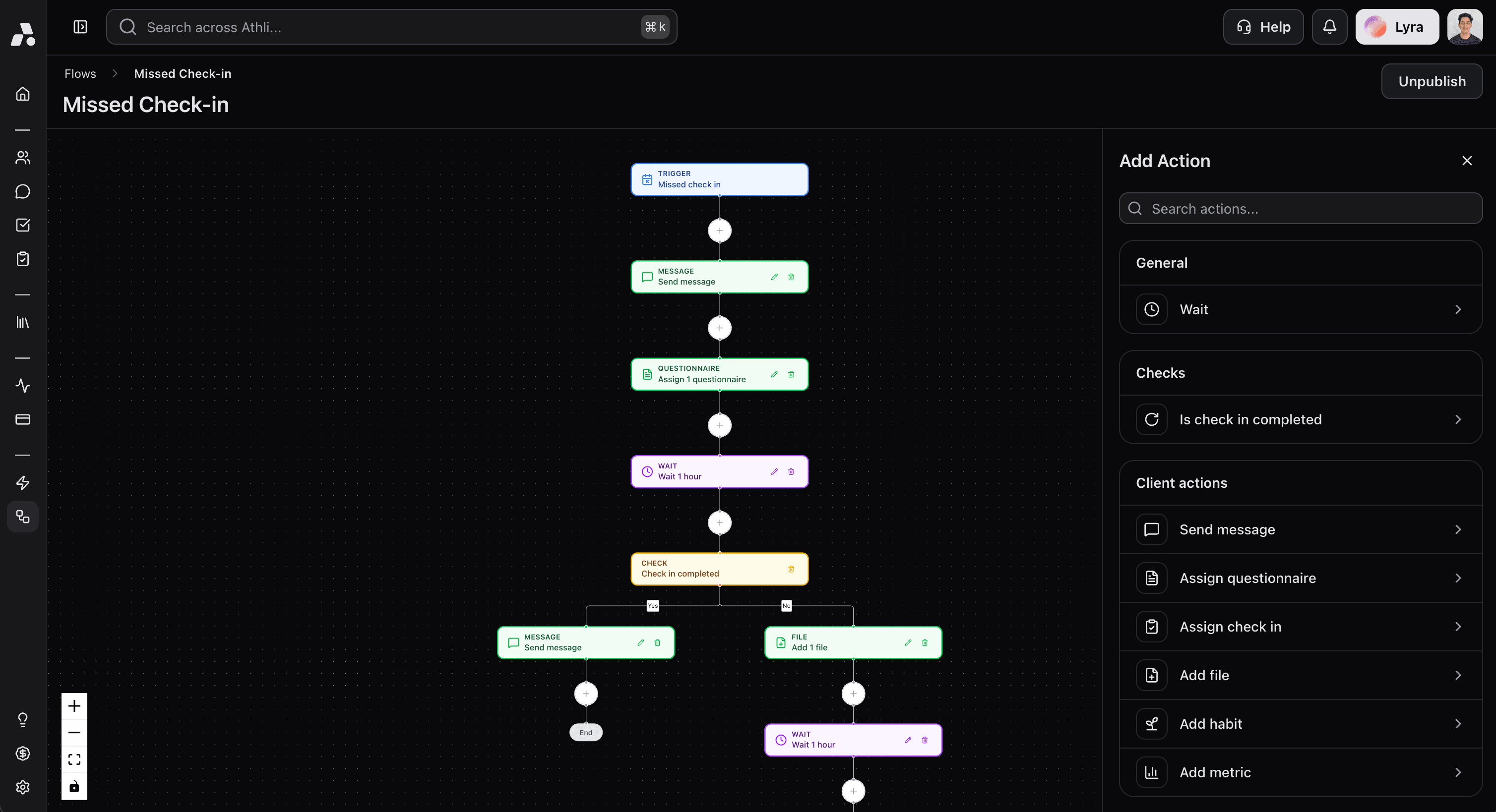Select the Flows icon in the sidebar
The width and height of the screenshot is (1496, 812).
tap(23, 516)
